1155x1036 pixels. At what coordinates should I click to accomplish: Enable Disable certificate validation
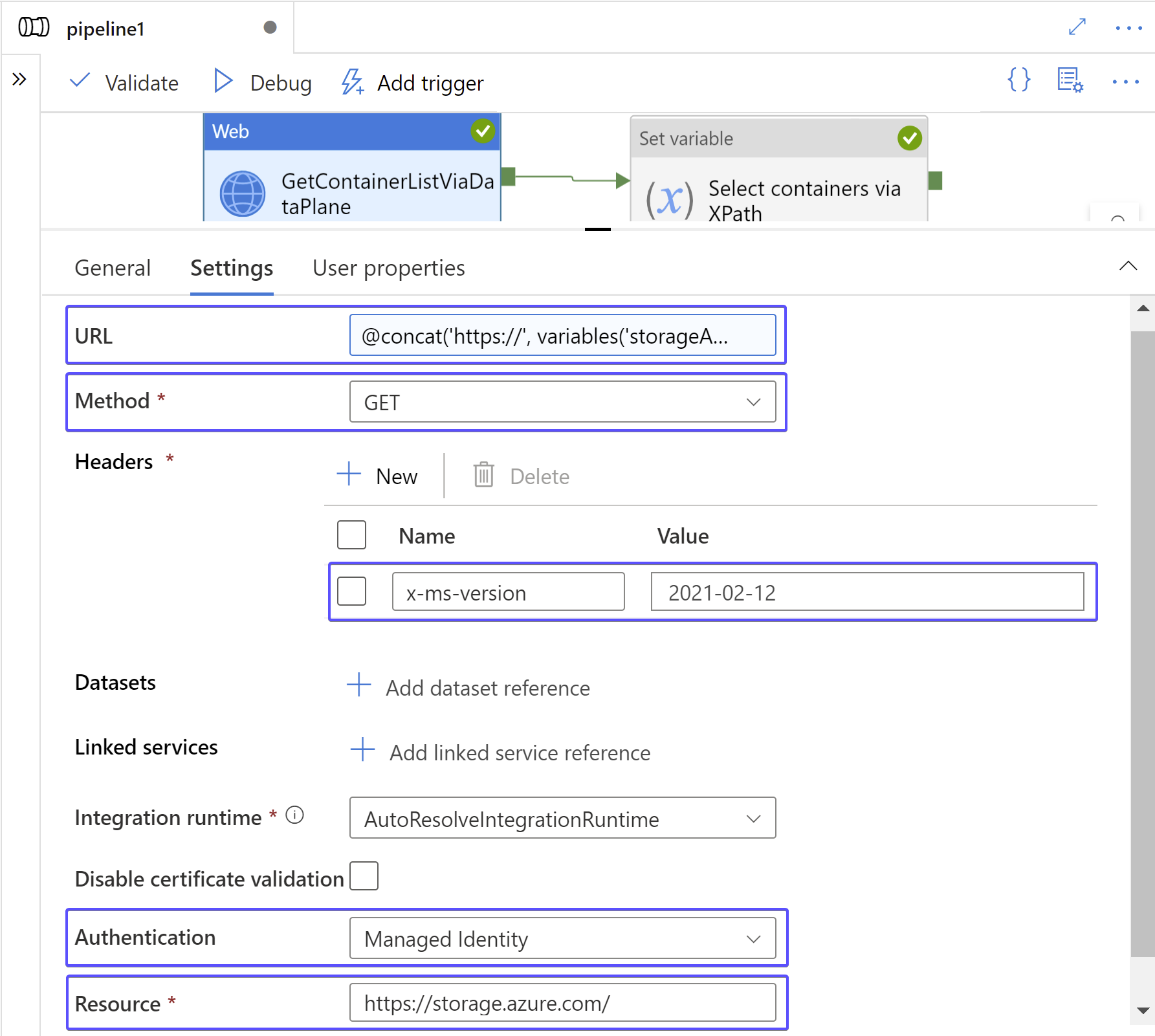click(364, 876)
